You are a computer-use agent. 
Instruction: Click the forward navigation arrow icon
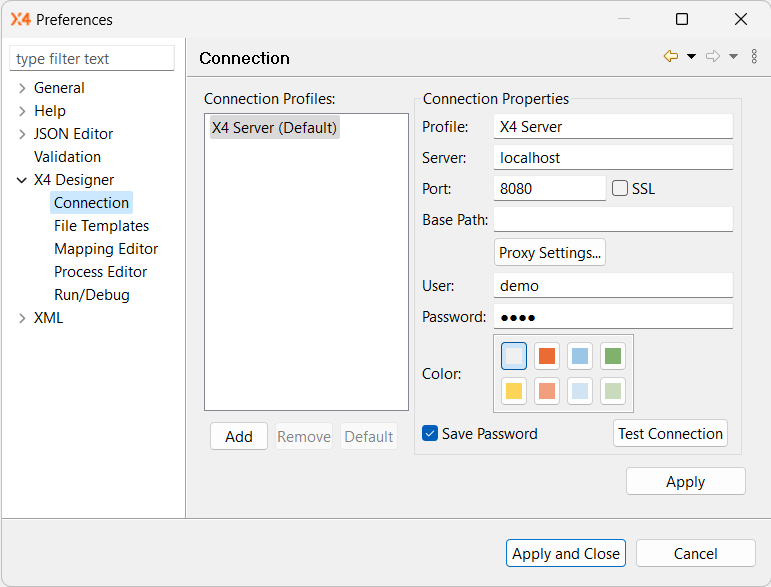(713, 57)
